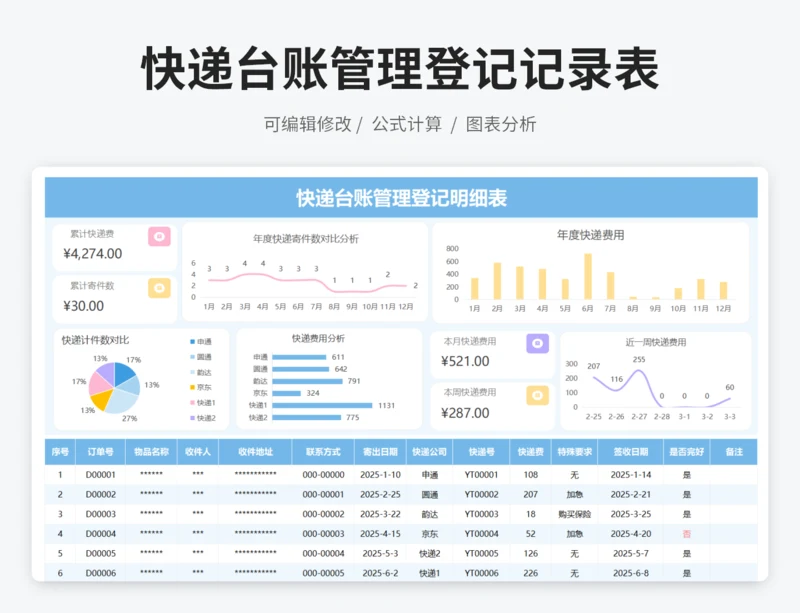Click the pink icon on 累计快递费 card
This screenshot has height=613, width=800.
[x=159, y=236]
